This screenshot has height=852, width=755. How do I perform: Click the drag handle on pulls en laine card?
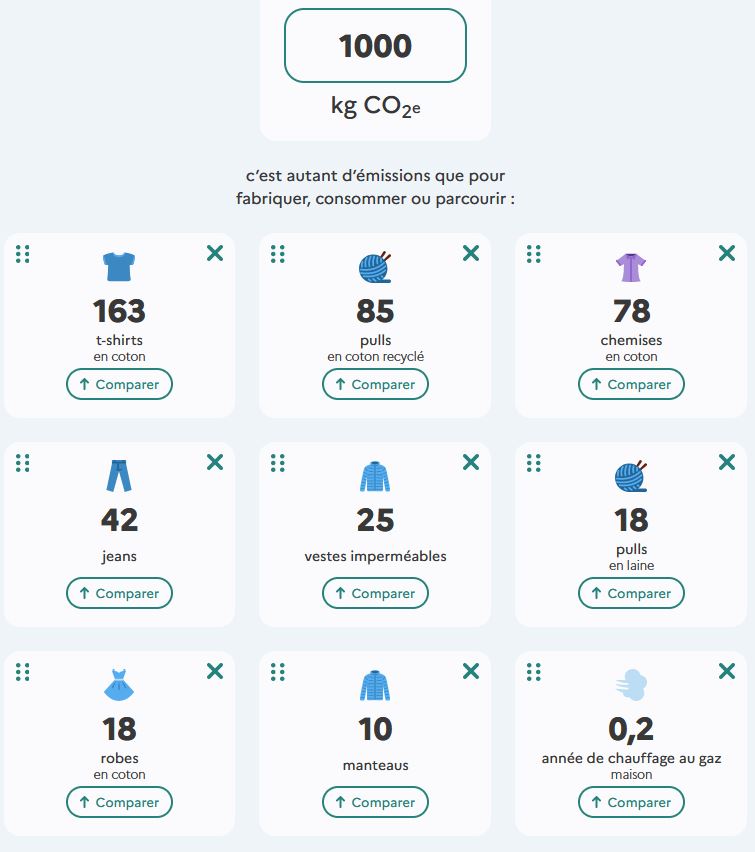(x=534, y=463)
